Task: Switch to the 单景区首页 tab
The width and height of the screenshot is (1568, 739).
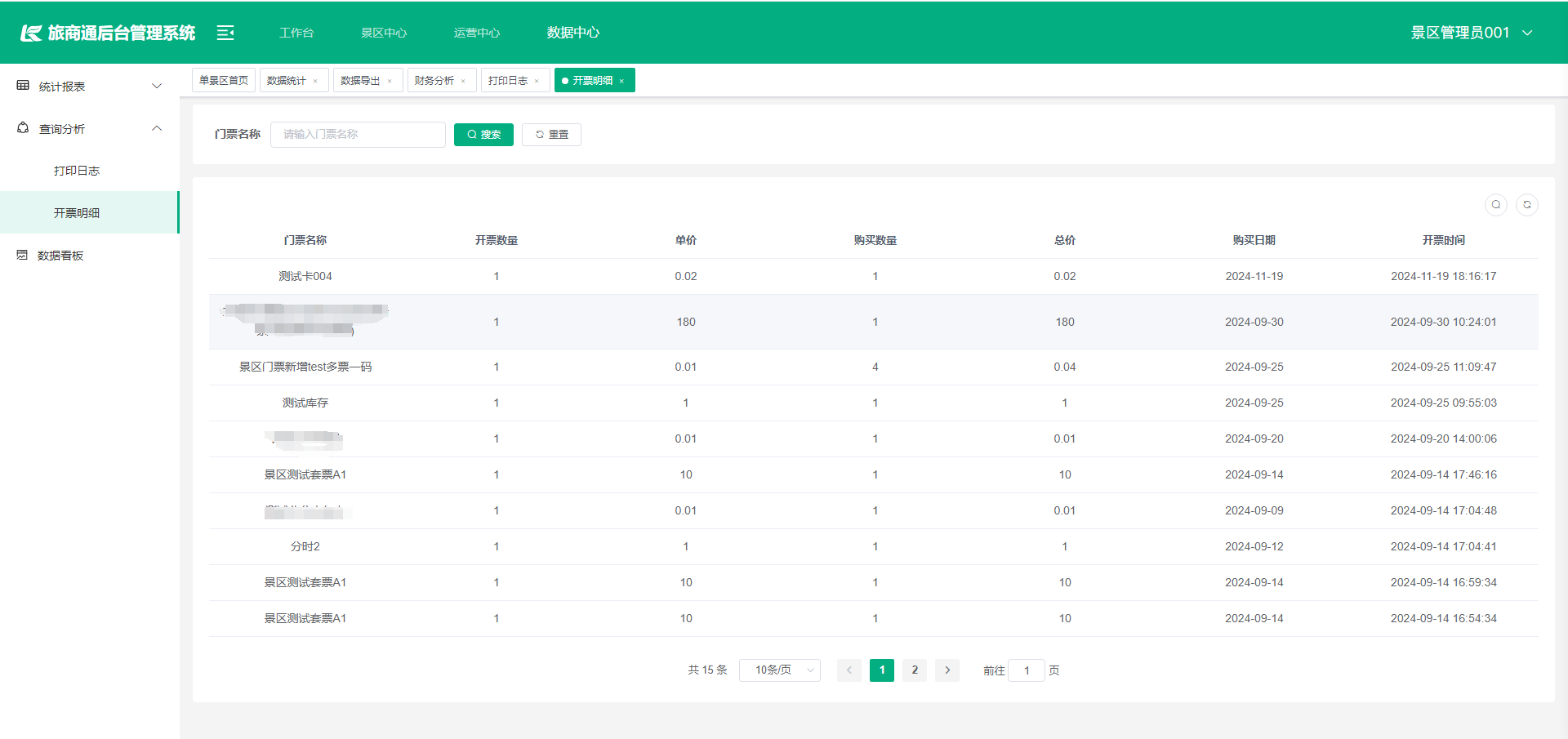Action: 224,80
